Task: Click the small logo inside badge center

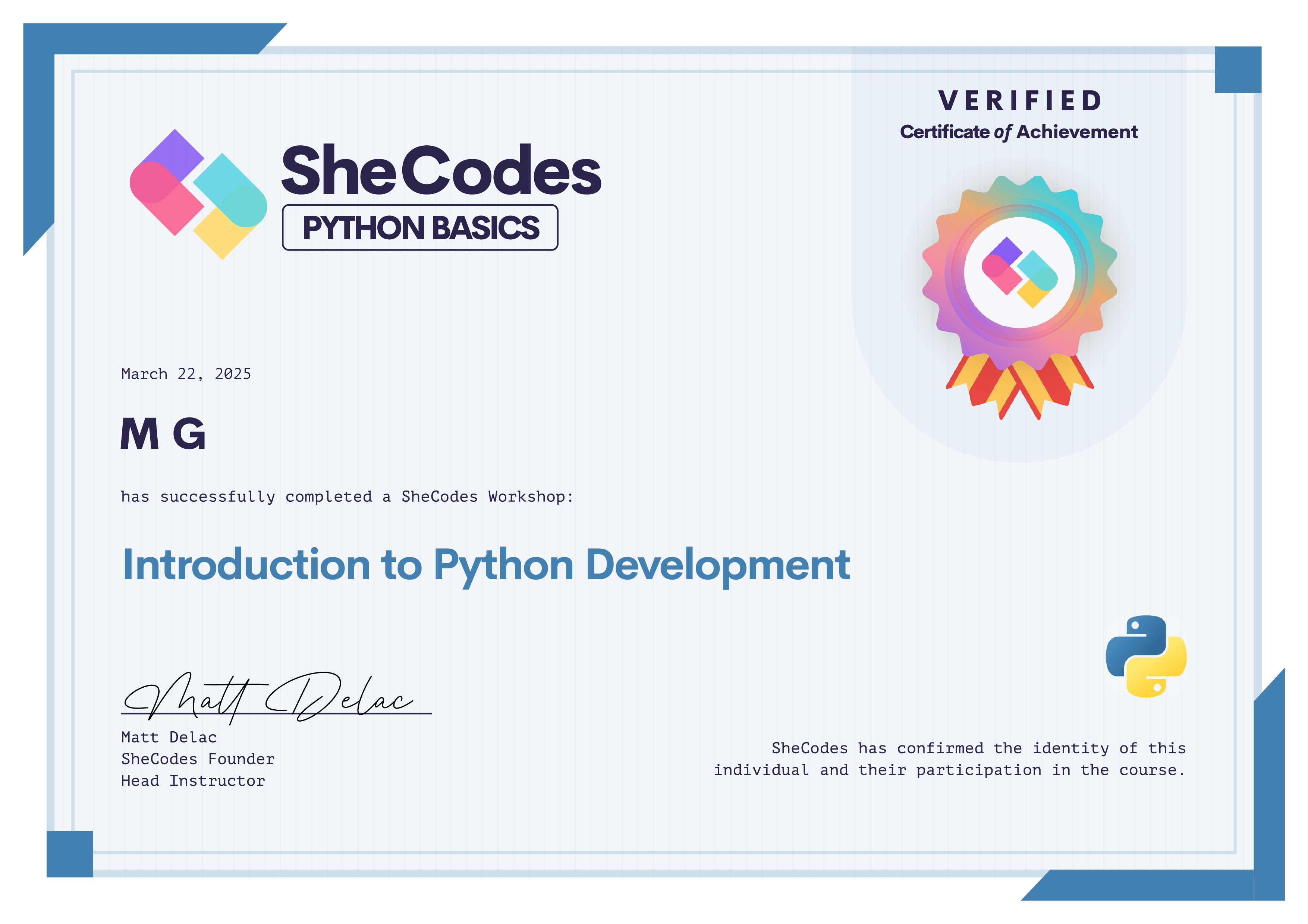Action: click(1019, 272)
